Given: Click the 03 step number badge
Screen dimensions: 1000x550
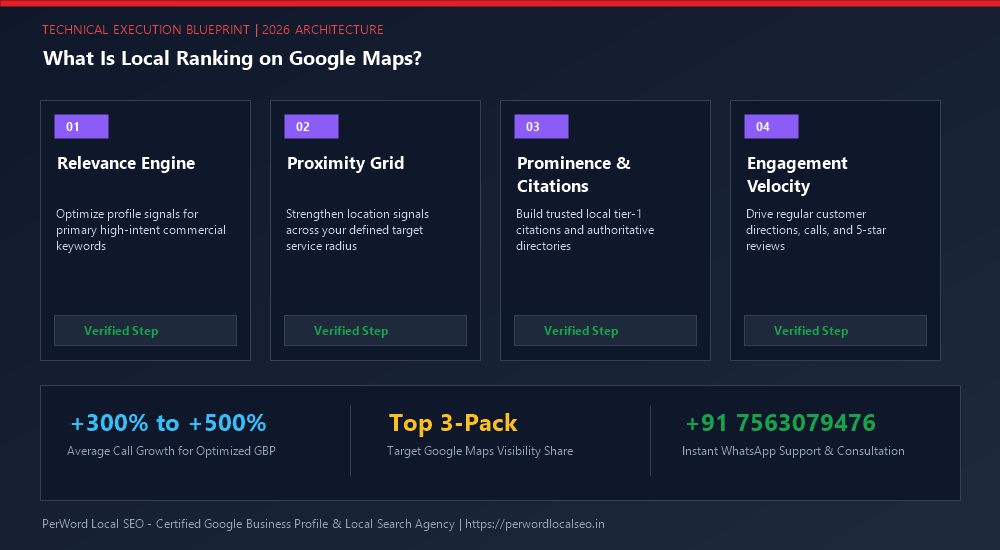Looking at the screenshot, I should [541, 126].
